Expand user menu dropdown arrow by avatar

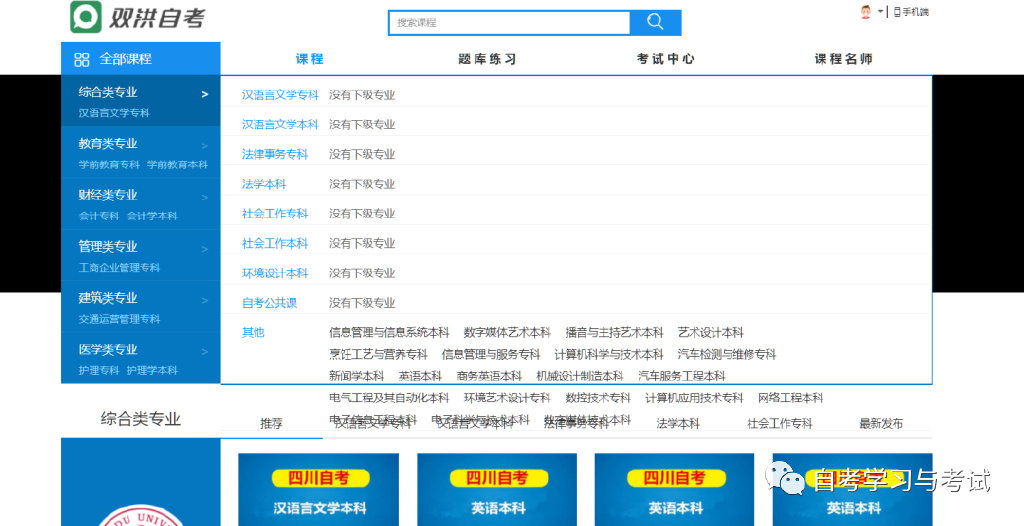880,12
